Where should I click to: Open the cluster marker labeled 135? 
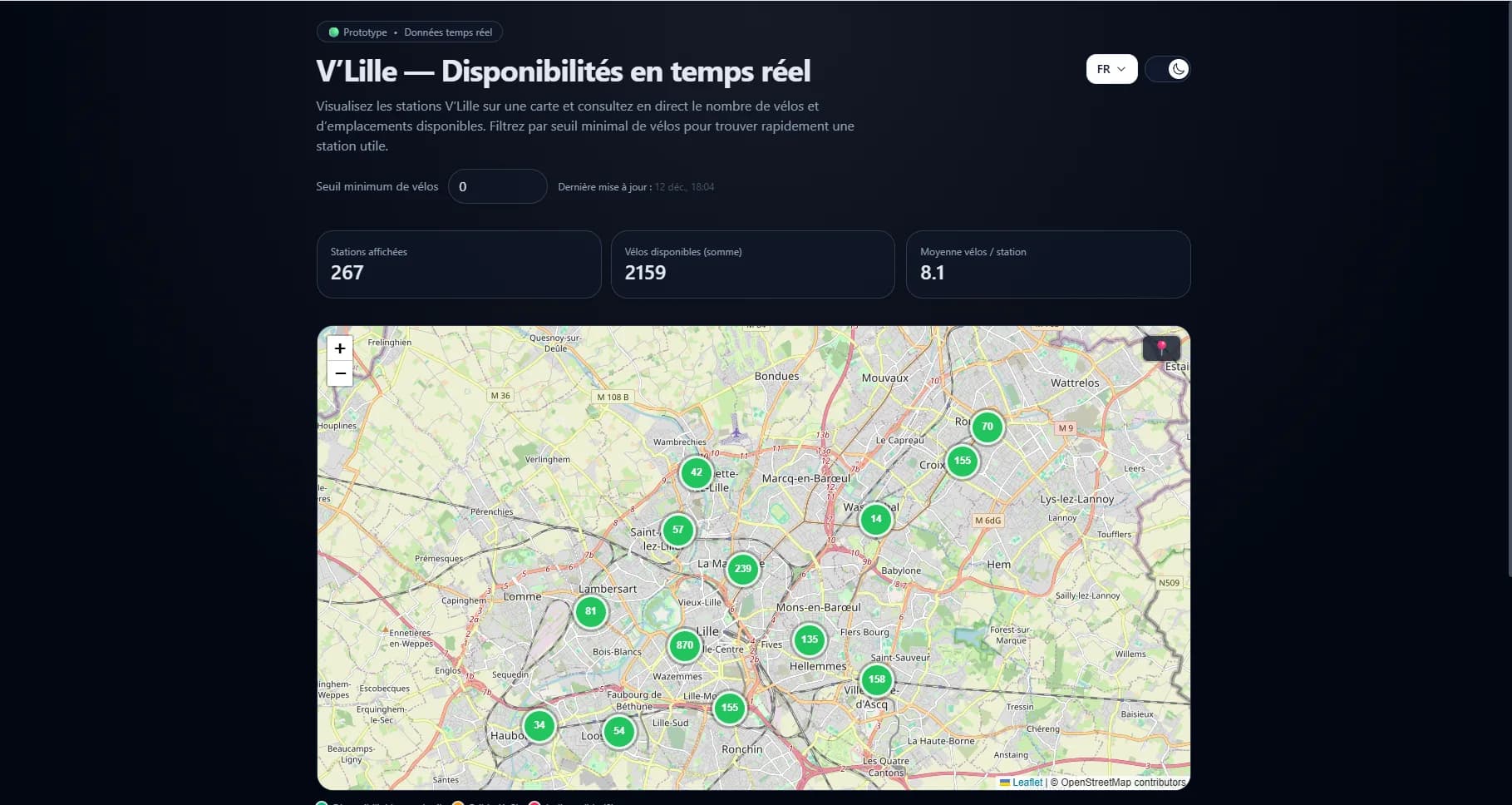[810, 640]
